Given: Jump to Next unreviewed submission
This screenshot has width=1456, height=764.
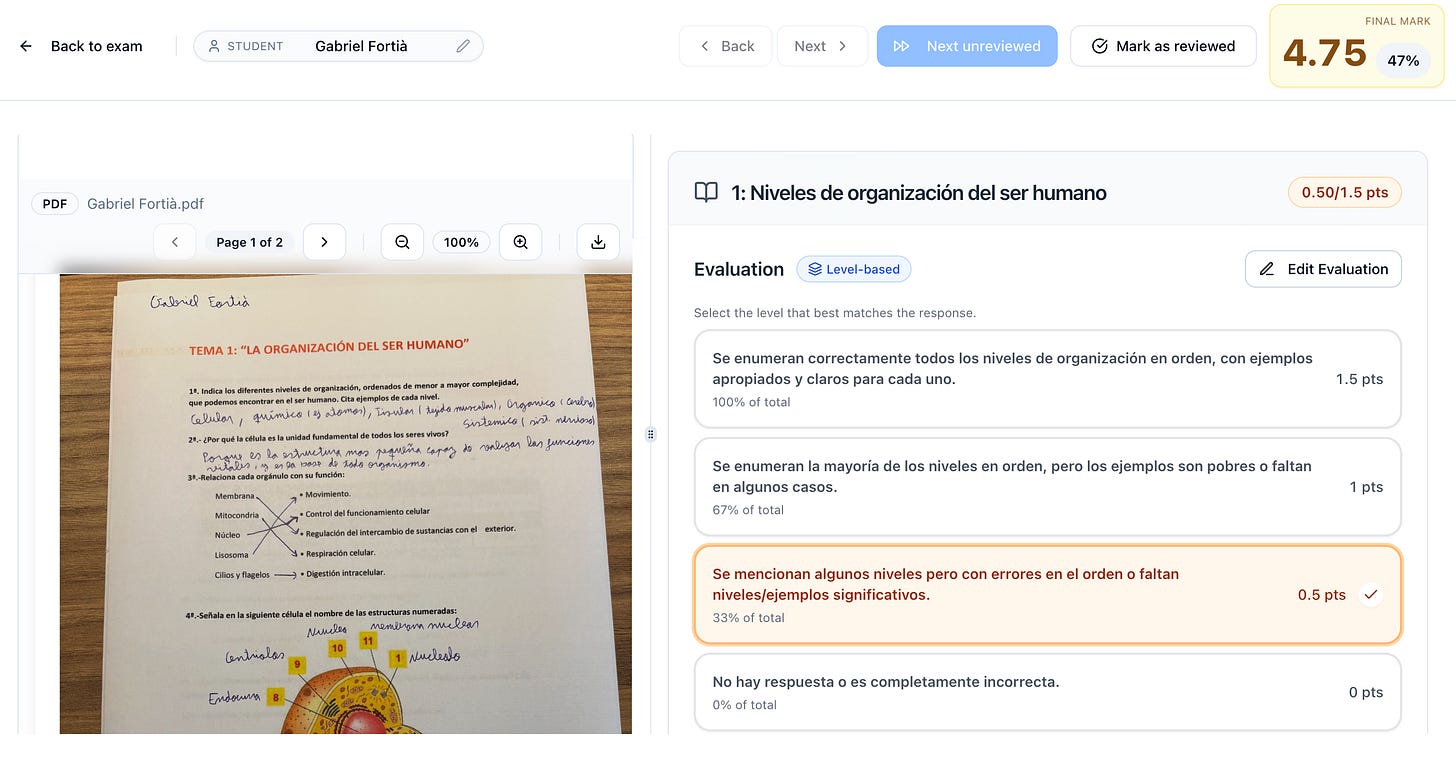Looking at the screenshot, I should point(967,46).
